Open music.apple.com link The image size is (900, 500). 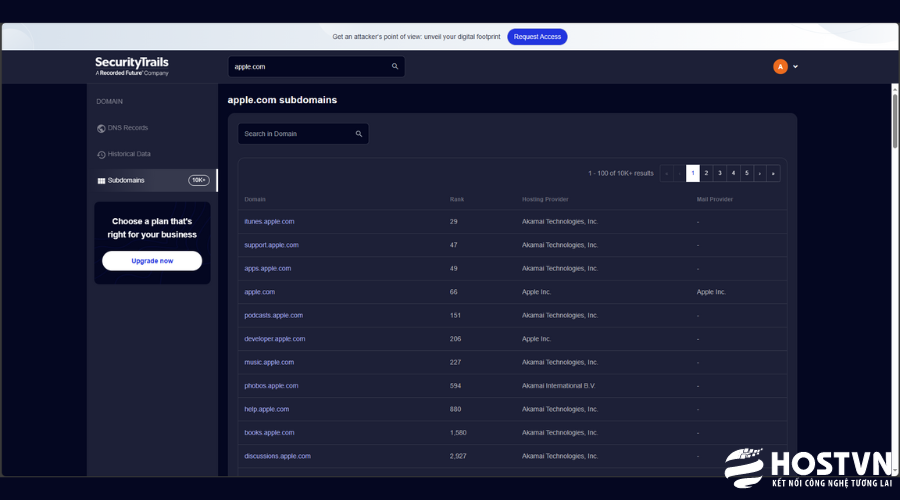coord(269,363)
